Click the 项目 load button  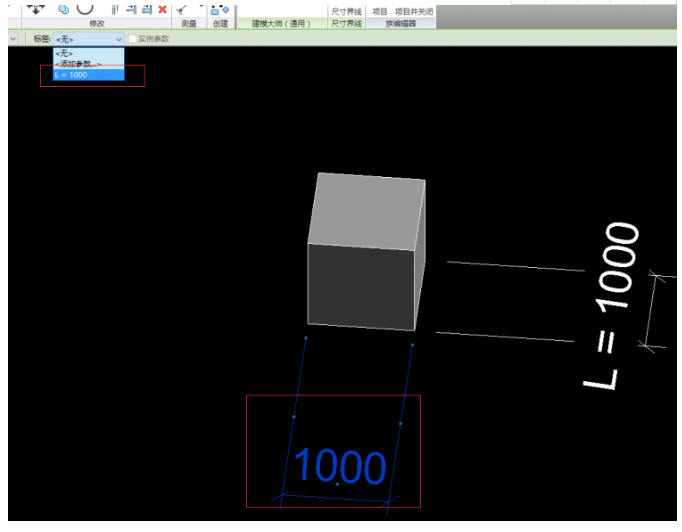coord(380,12)
